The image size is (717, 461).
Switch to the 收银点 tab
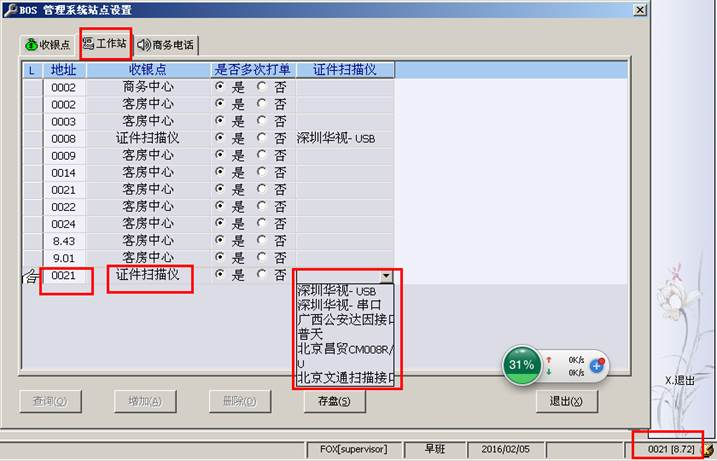pos(48,45)
